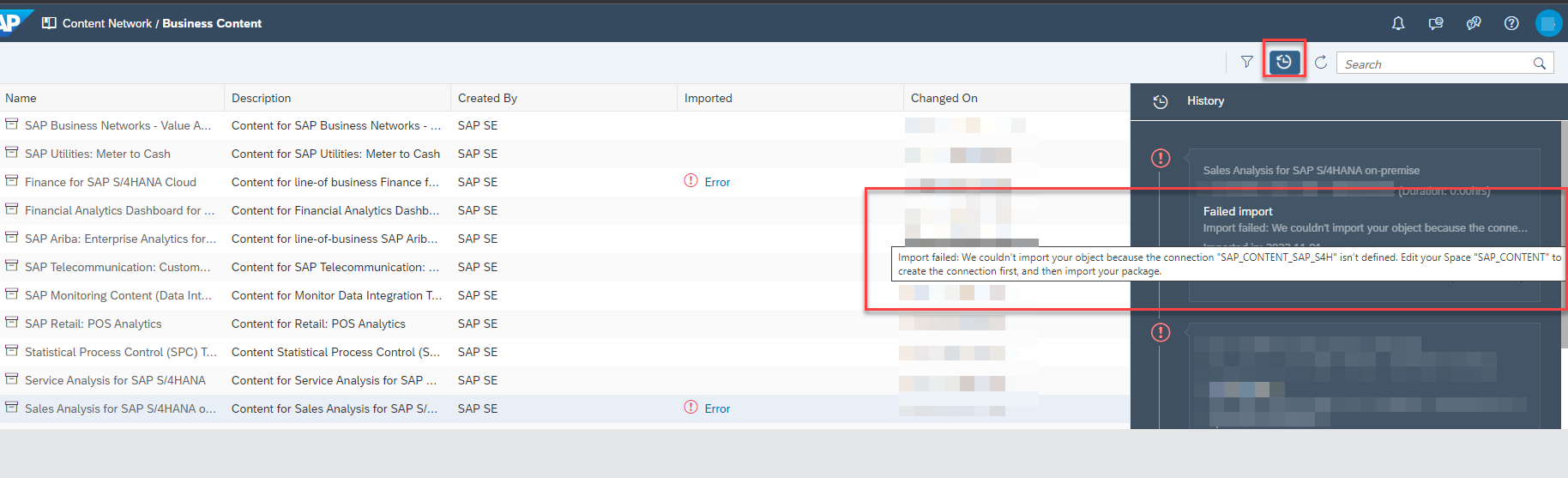1568x478 pixels.
Task: Click the second history entry error marker
Action: click(x=1161, y=332)
